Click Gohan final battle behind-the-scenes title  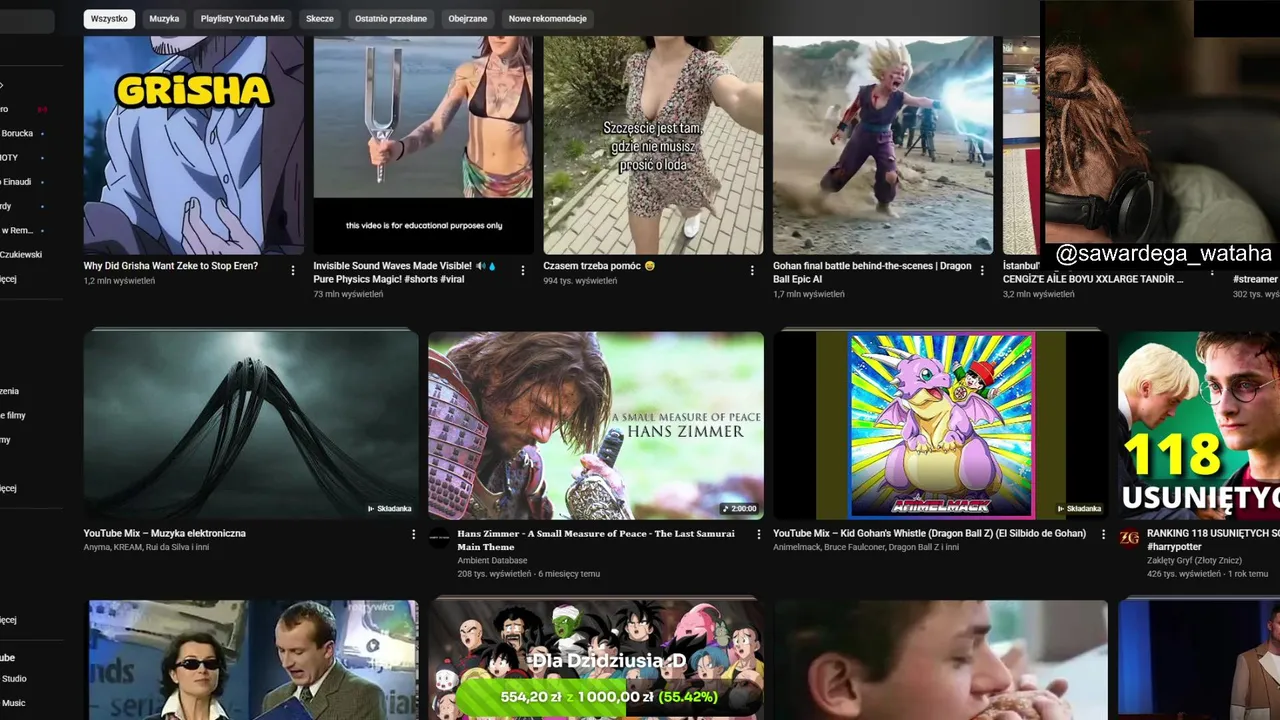872,273
